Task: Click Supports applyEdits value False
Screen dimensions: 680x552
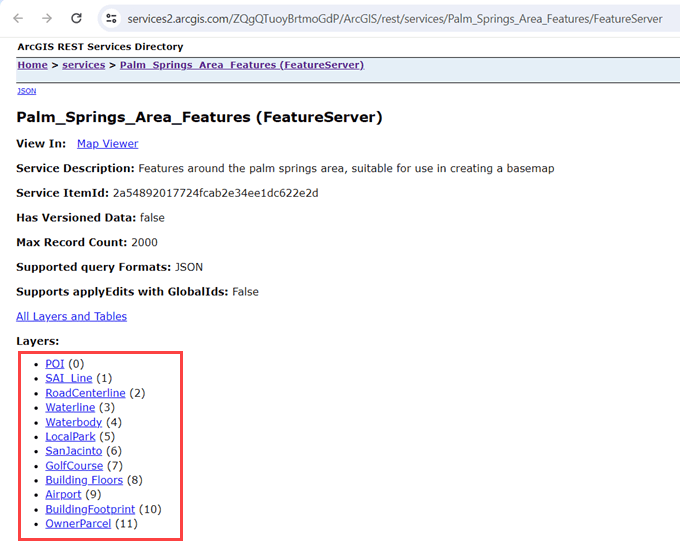Action: click(245, 292)
